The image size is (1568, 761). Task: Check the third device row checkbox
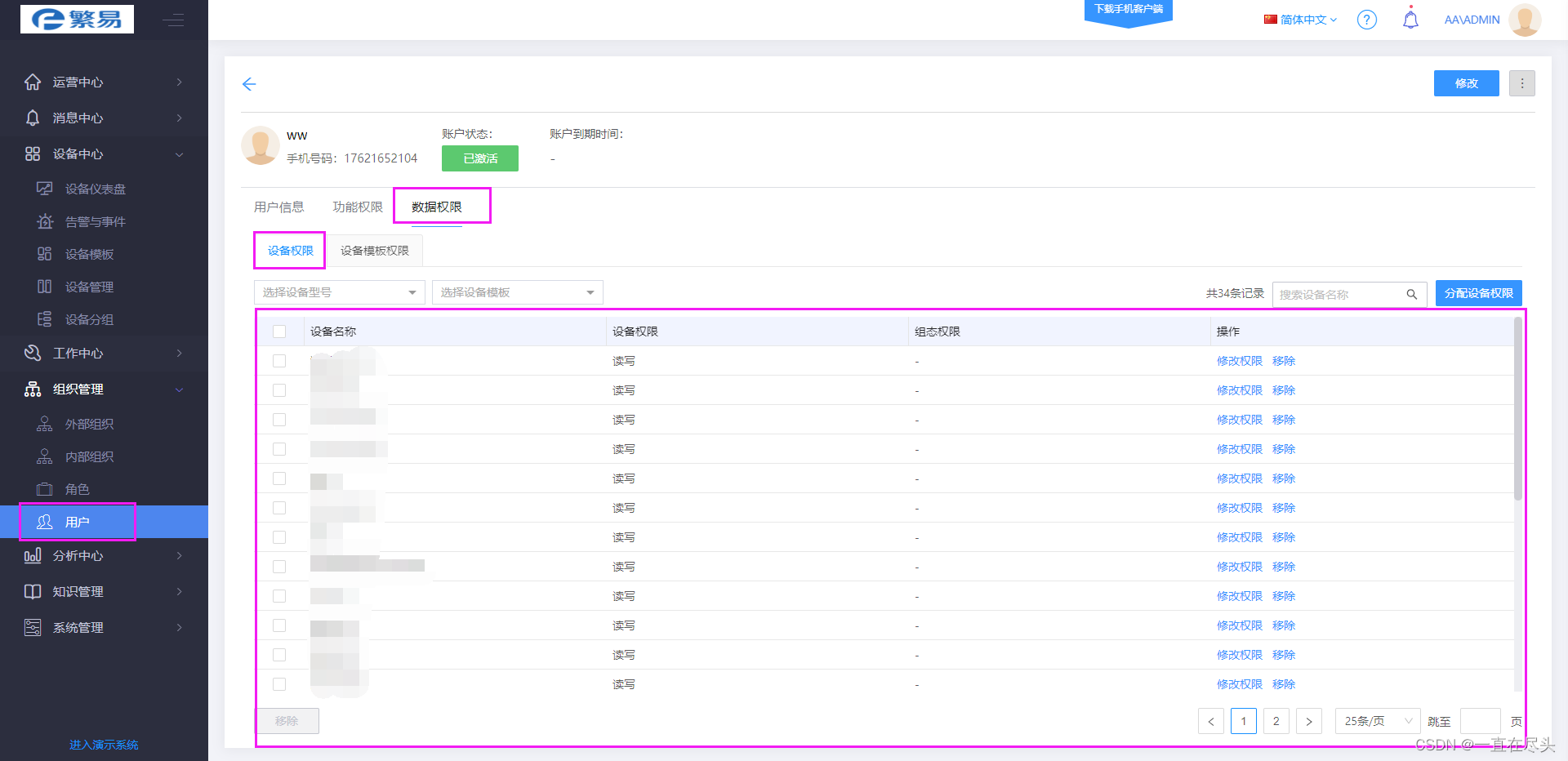(279, 420)
